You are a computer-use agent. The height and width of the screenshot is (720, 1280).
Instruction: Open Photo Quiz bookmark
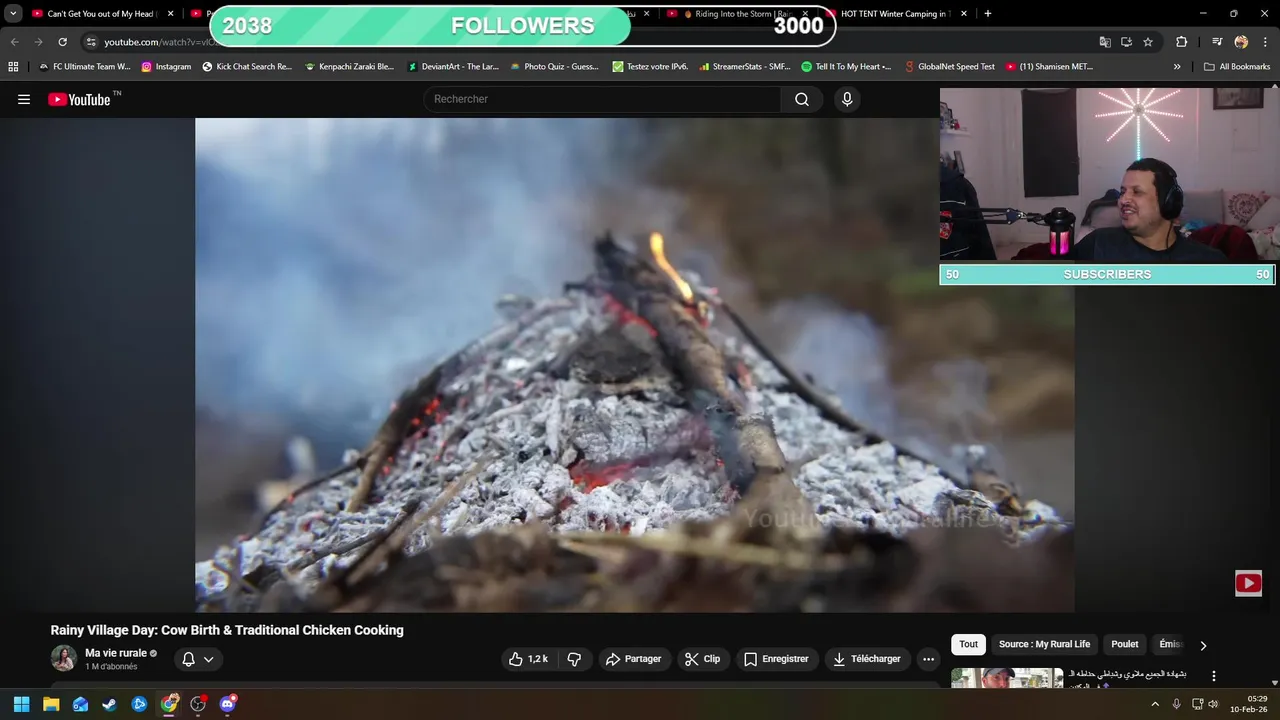[x=554, y=67]
